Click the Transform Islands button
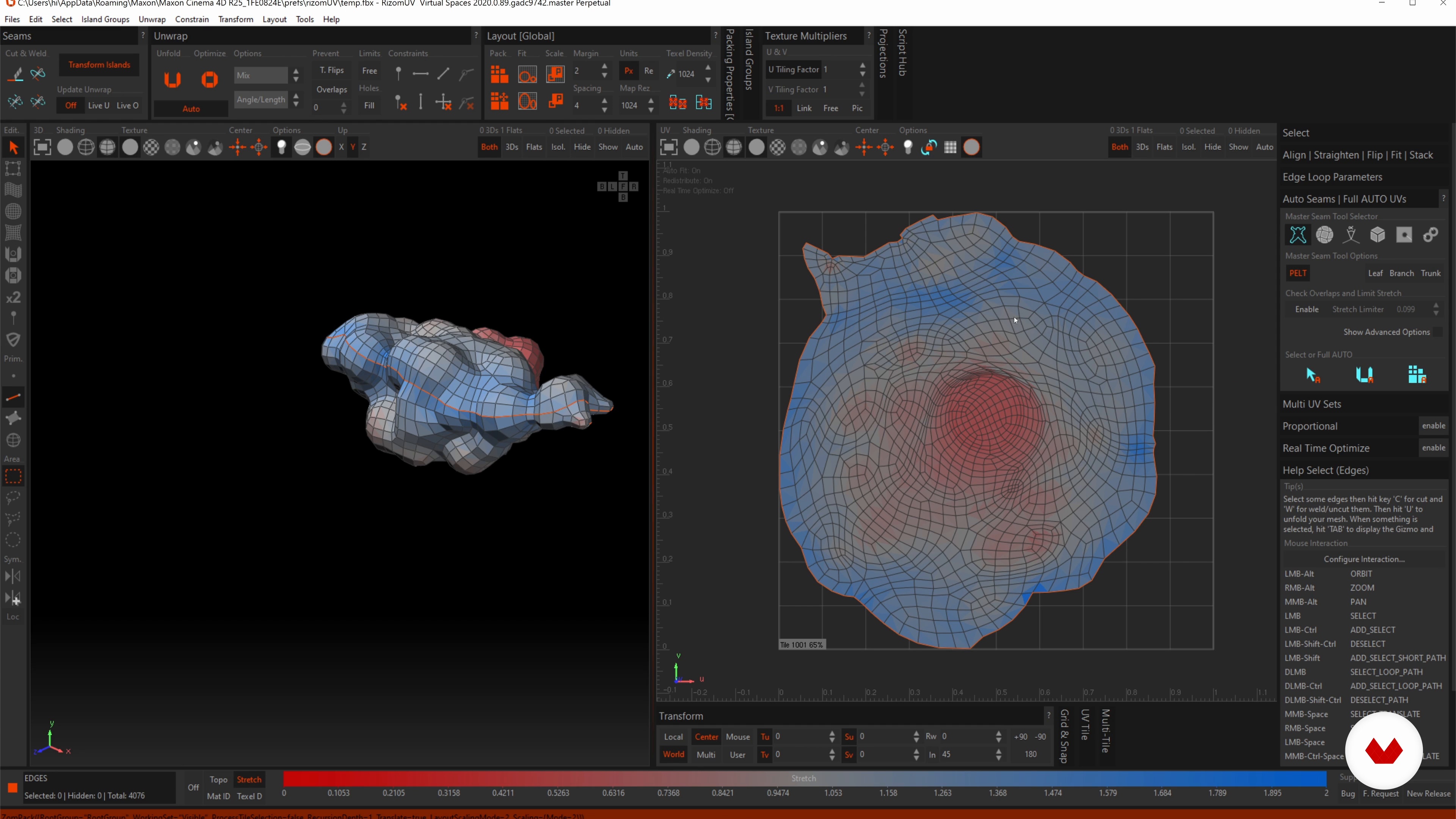The width and height of the screenshot is (1456, 819). tap(99, 64)
